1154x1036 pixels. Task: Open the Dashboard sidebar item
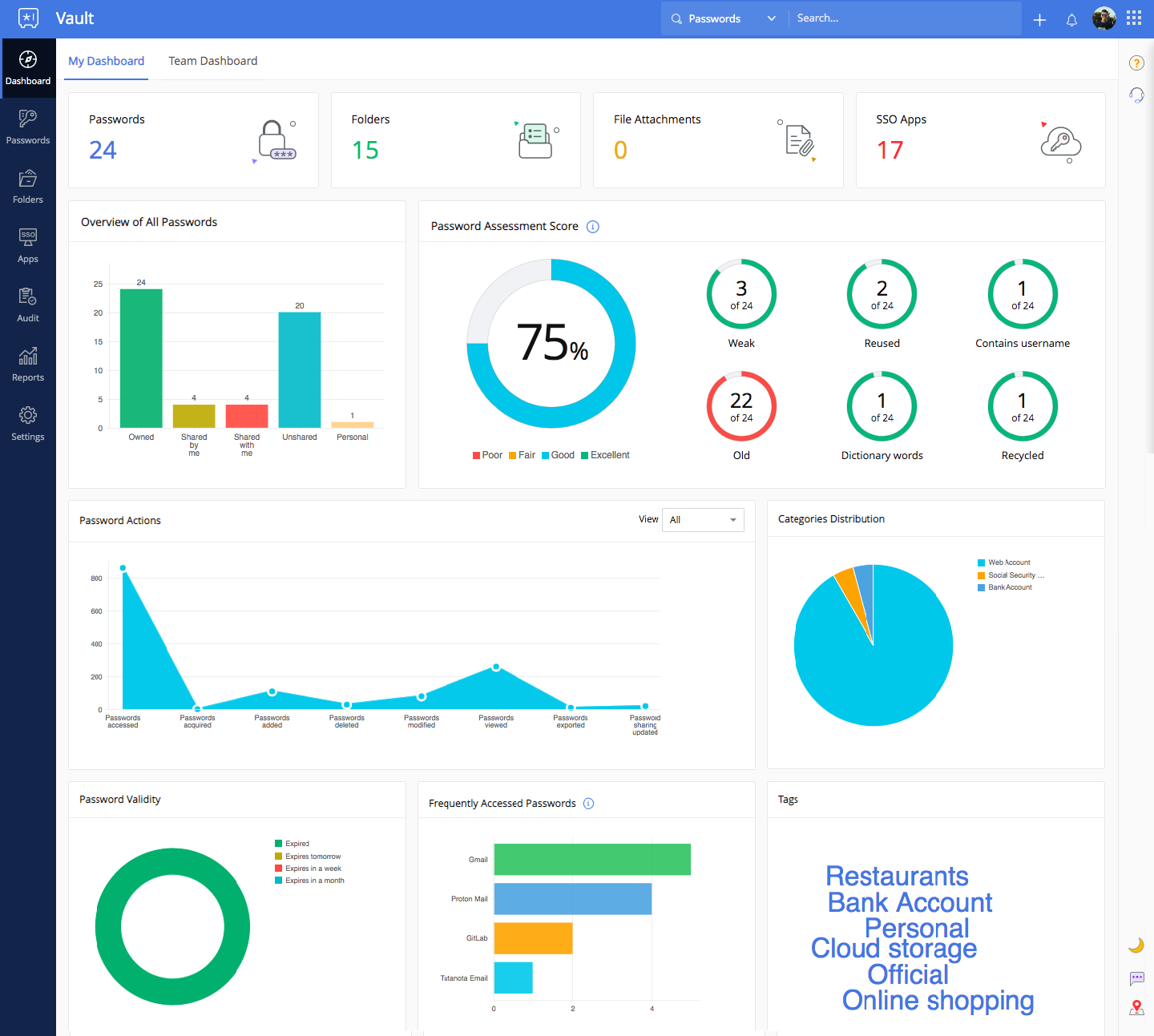(28, 68)
